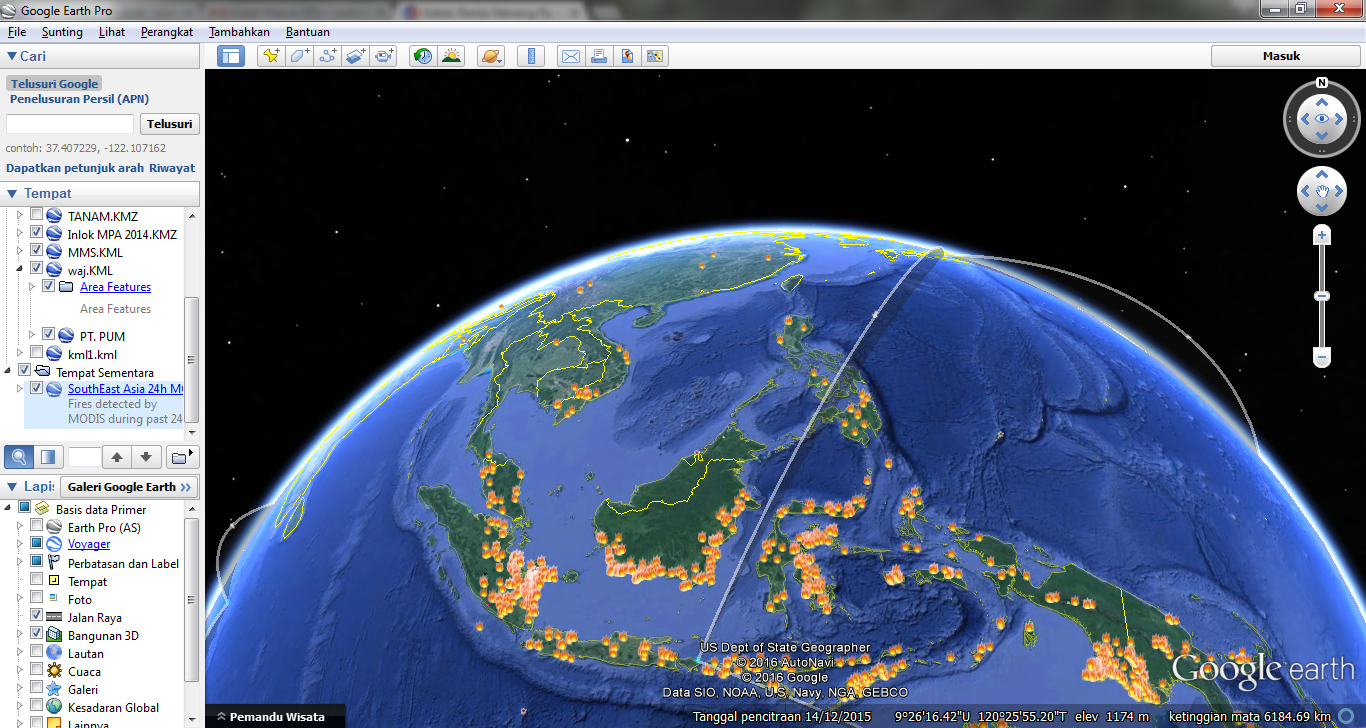
Task: Open Pemandu Wisata tour guide bar
Action: pyautogui.click(x=276, y=716)
